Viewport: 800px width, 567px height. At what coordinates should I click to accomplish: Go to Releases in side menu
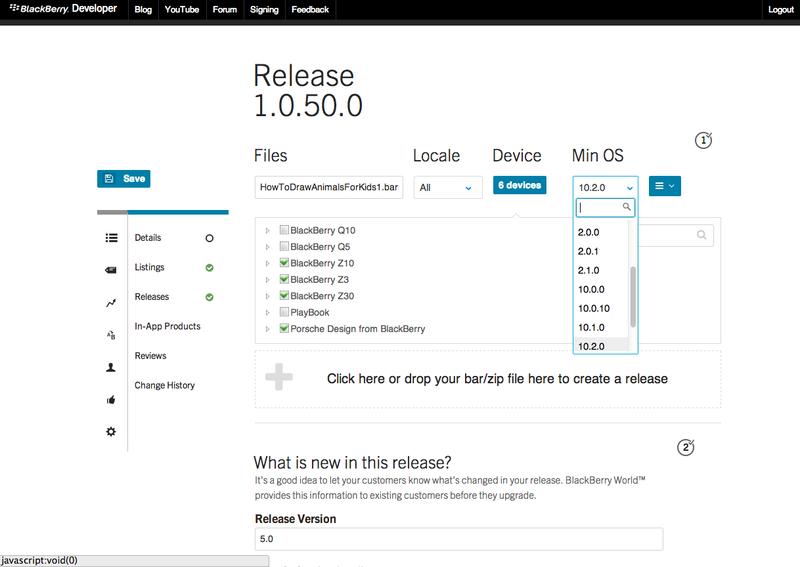tap(152, 297)
